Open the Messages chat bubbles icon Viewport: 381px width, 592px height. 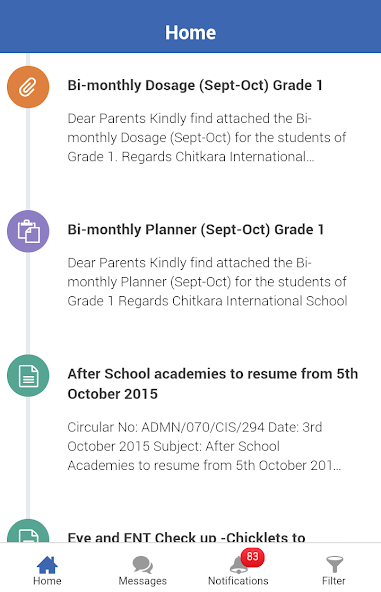click(143, 565)
